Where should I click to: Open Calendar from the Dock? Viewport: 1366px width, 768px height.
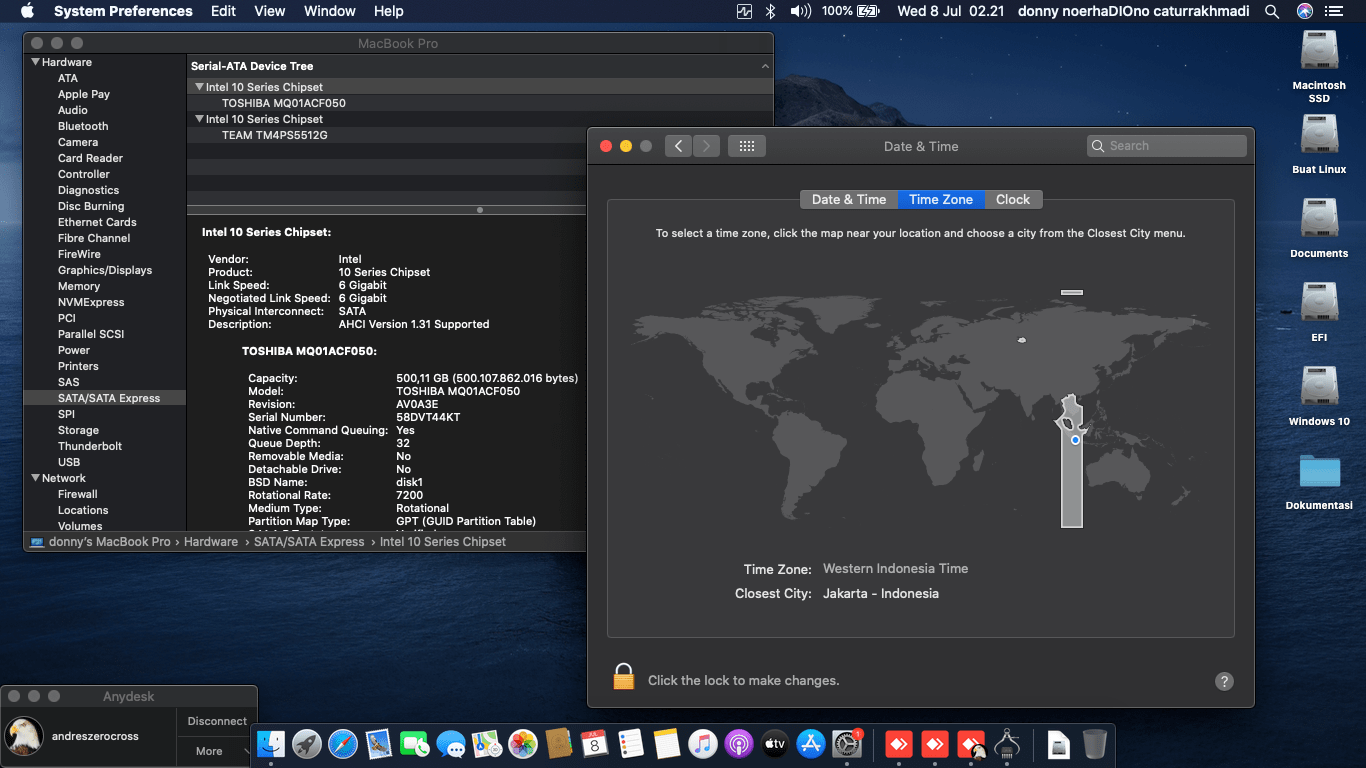point(595,744)
